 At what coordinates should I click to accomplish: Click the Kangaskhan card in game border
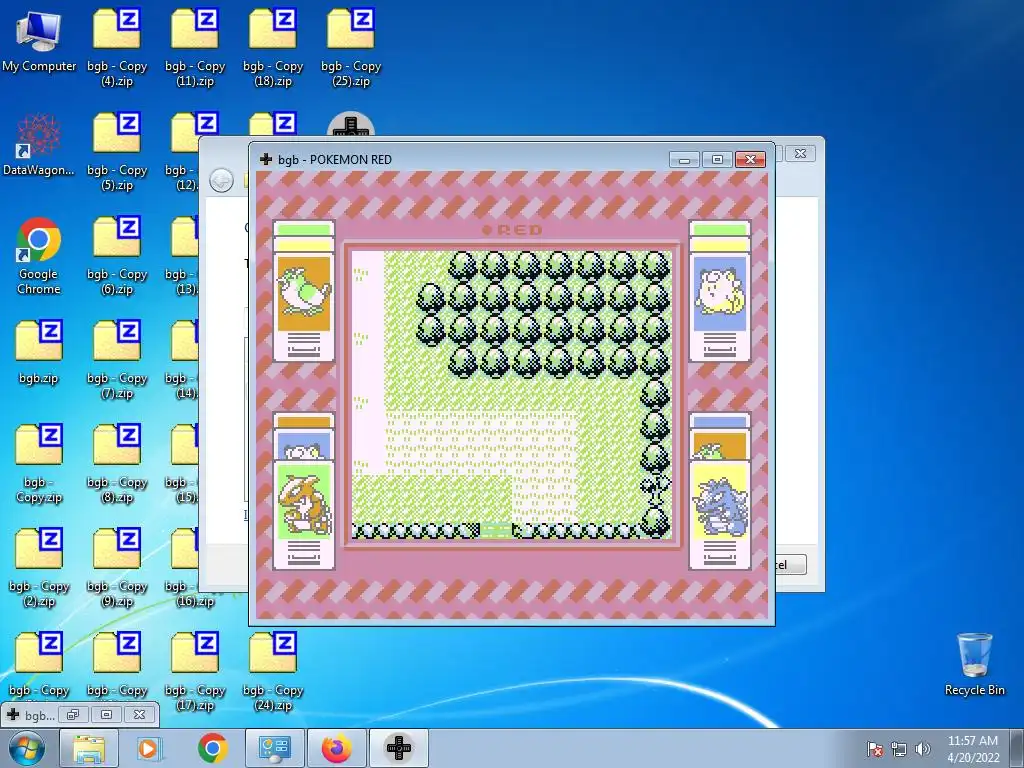(x=304, y=515)
